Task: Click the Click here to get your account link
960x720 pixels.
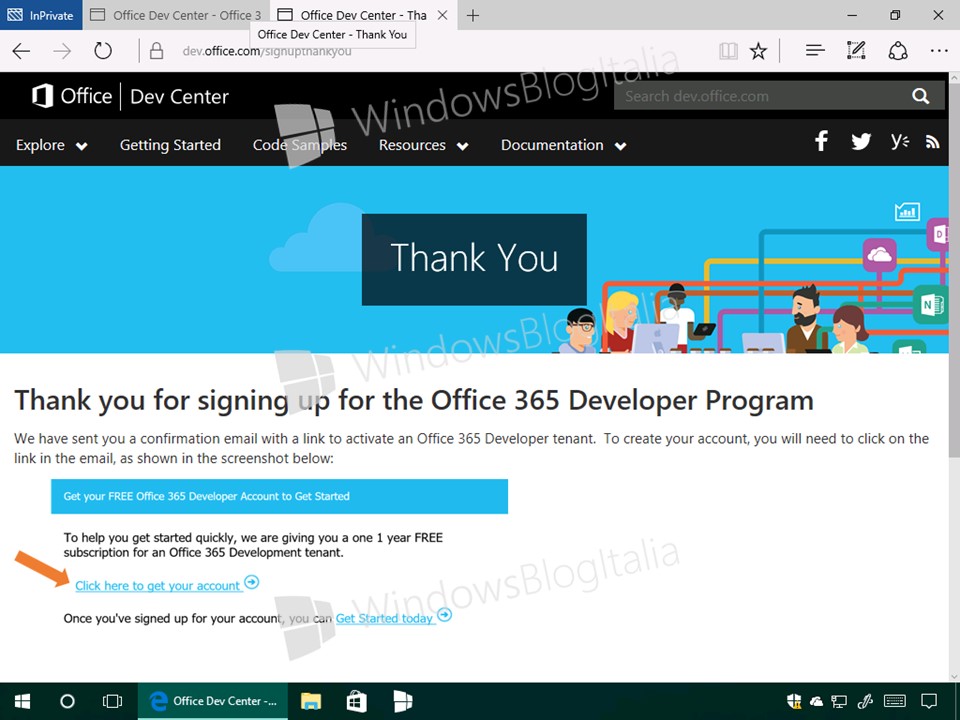Action: (158, 585)
